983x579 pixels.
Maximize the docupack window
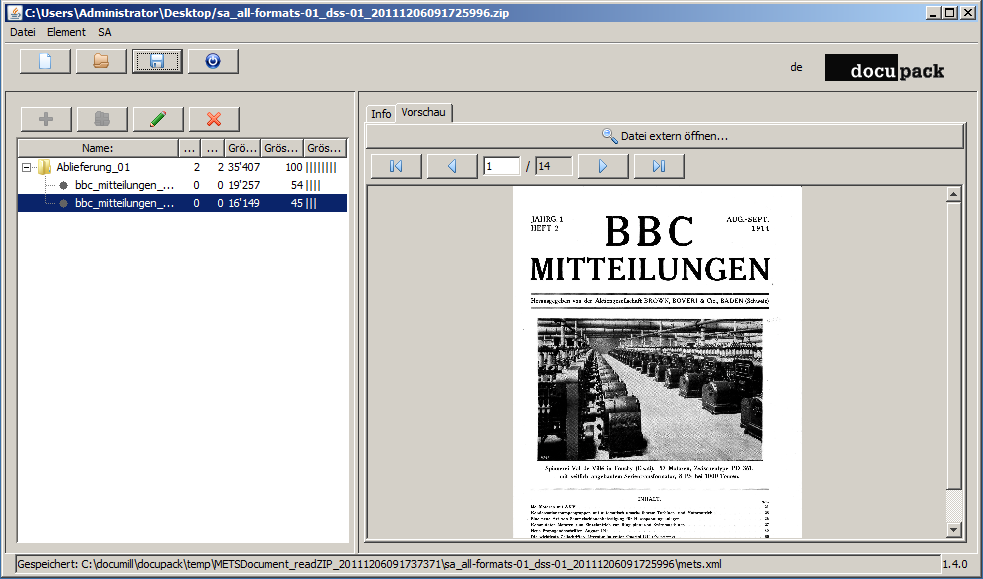point(950,13)
